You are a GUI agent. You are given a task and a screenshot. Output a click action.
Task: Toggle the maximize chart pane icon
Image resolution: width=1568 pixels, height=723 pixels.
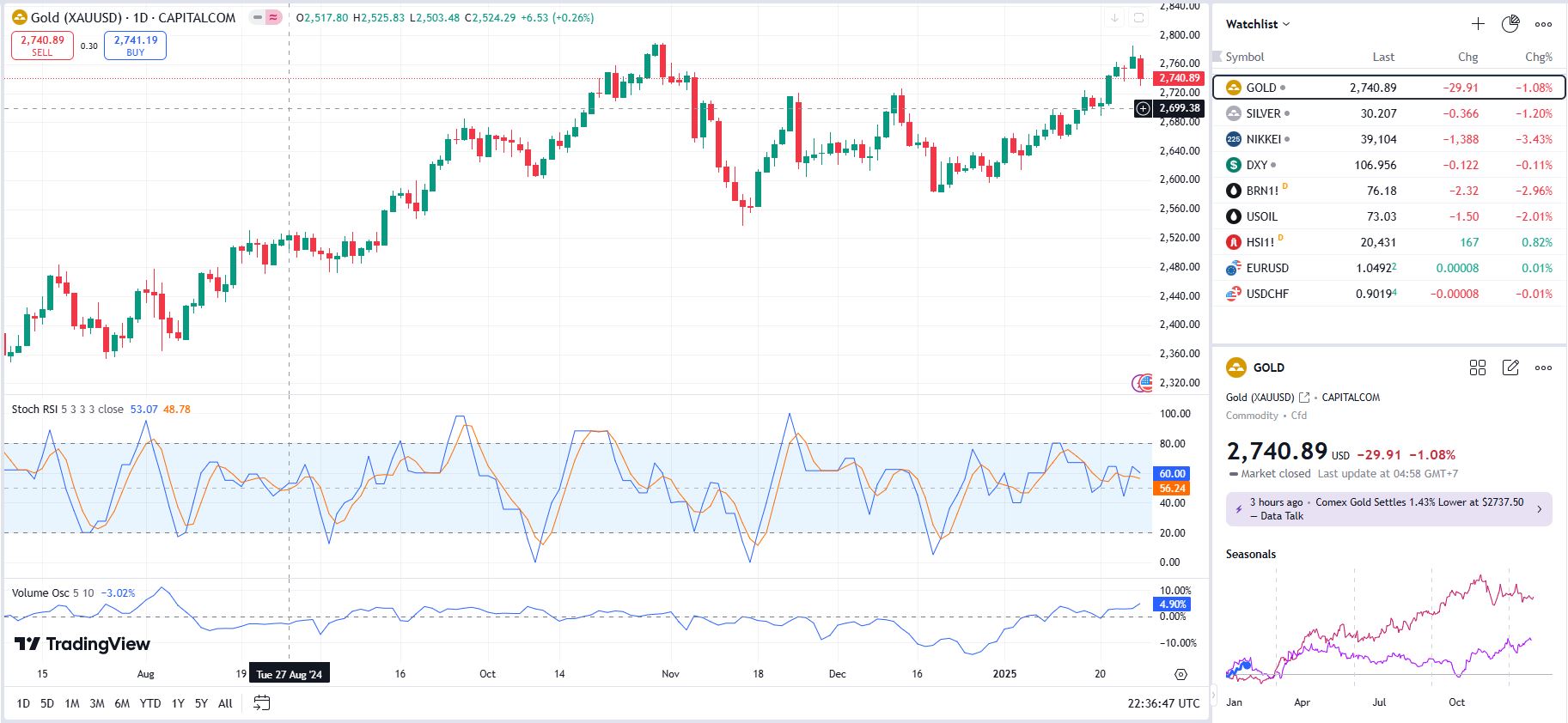1138,18
